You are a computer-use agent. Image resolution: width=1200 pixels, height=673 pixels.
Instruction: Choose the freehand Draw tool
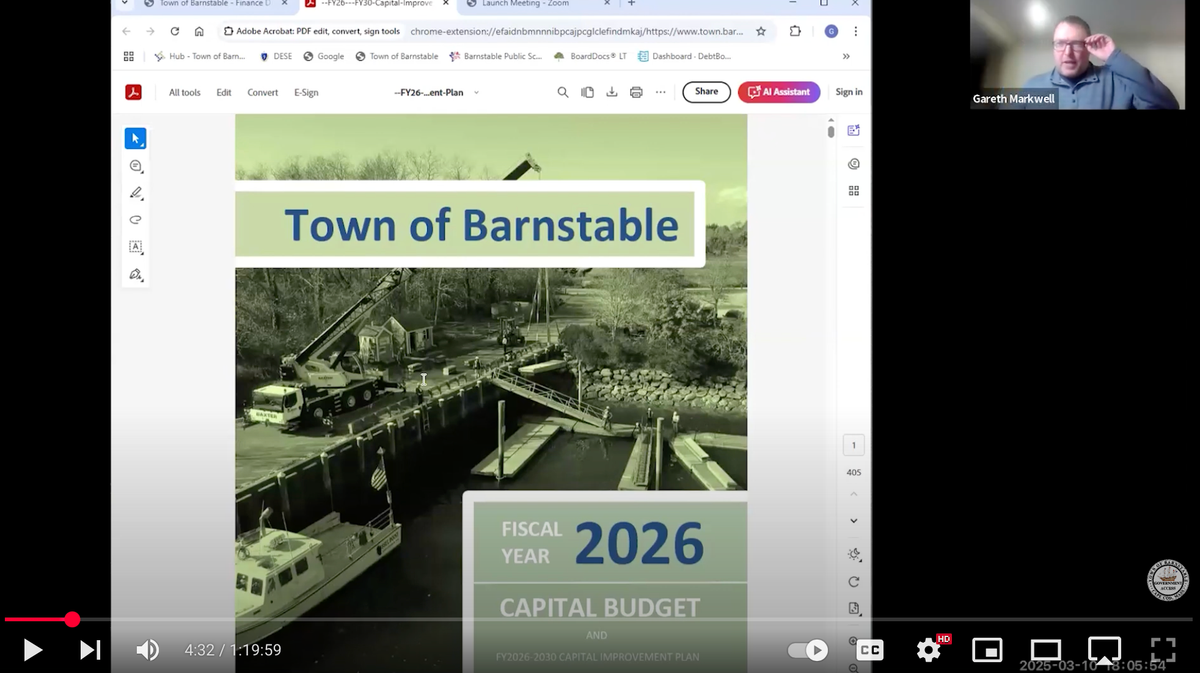136,219
